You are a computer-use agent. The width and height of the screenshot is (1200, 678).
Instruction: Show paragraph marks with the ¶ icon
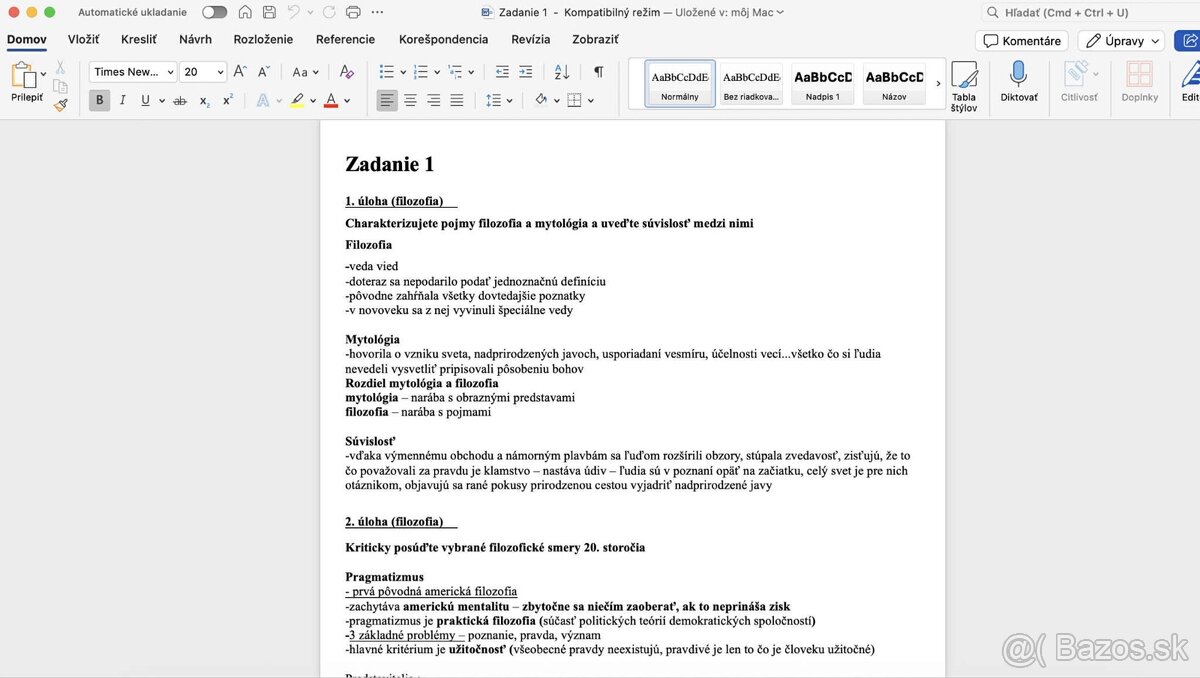[597, 72]
